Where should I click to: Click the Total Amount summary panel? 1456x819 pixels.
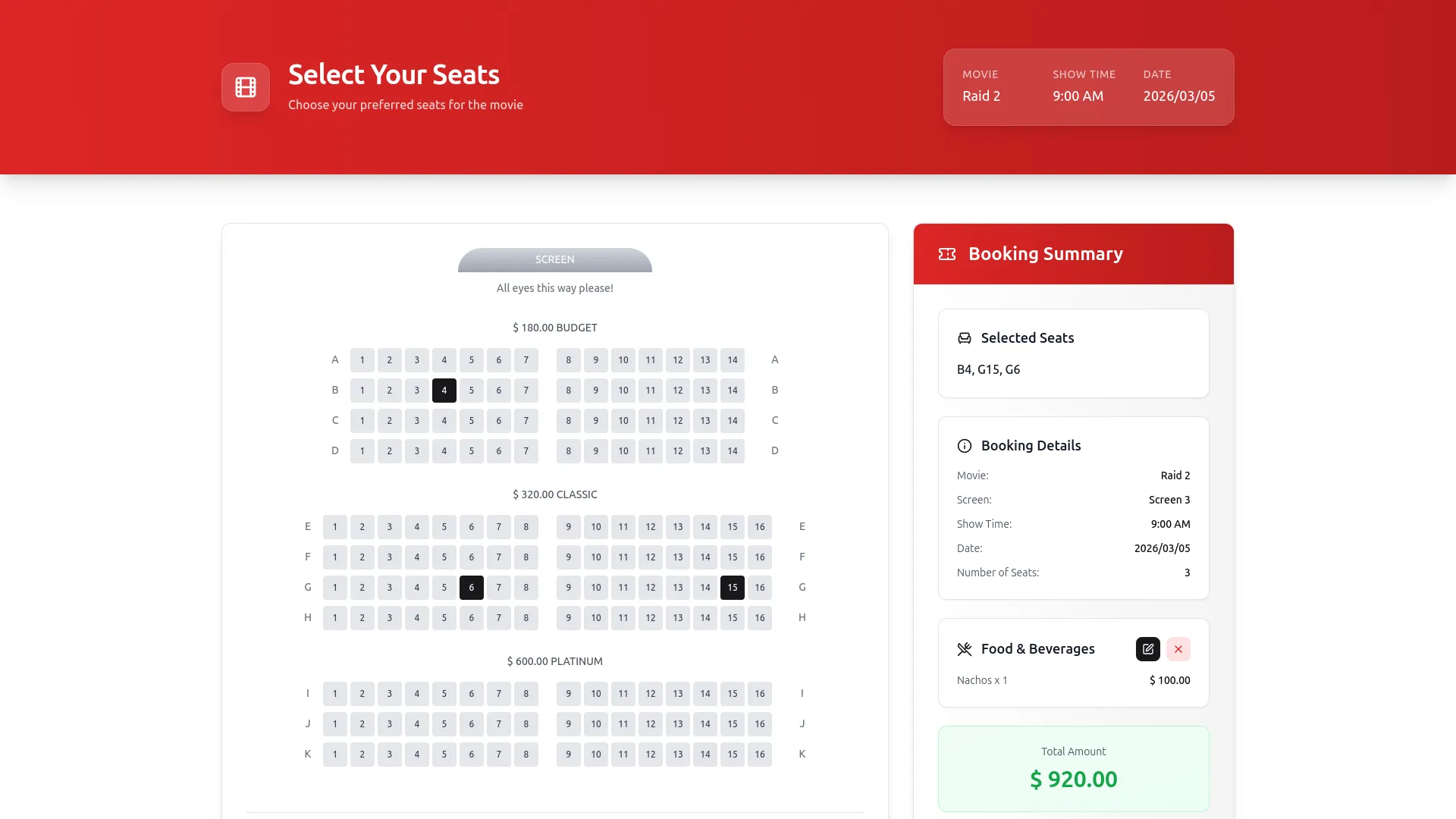pyautogui.click(x=1073, y=768)
